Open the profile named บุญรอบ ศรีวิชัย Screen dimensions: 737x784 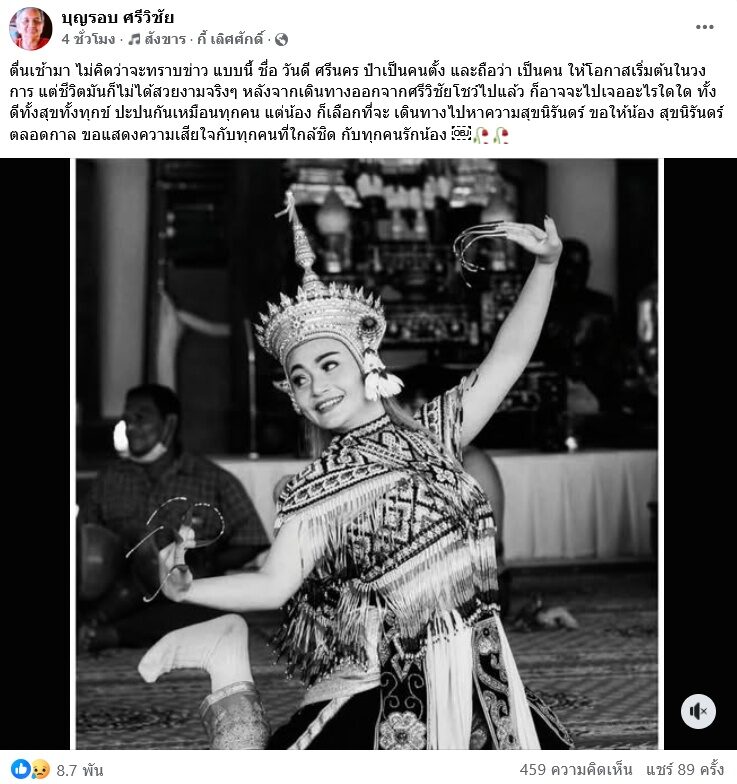[118, 18]
